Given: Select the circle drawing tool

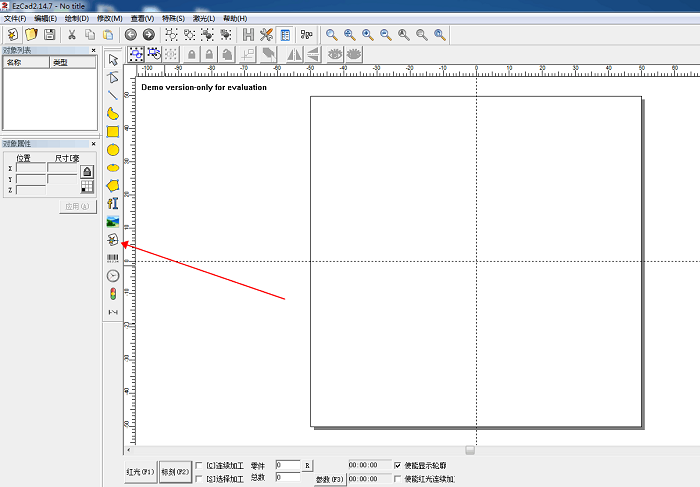Looking at the screenshot, I should pos(113,149).
